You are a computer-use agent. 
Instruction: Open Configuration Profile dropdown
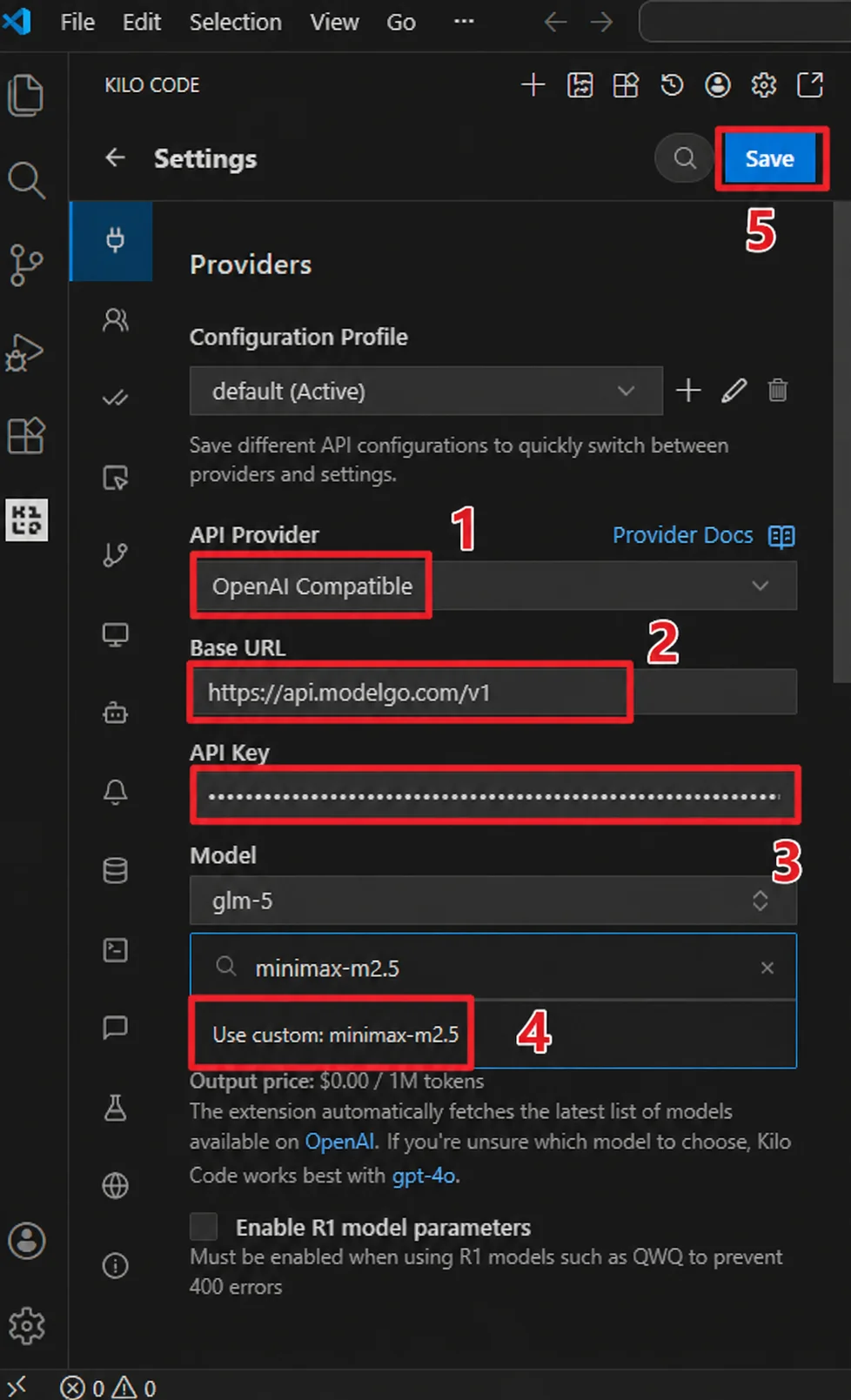pyautogui.click(x=426, y=391)
